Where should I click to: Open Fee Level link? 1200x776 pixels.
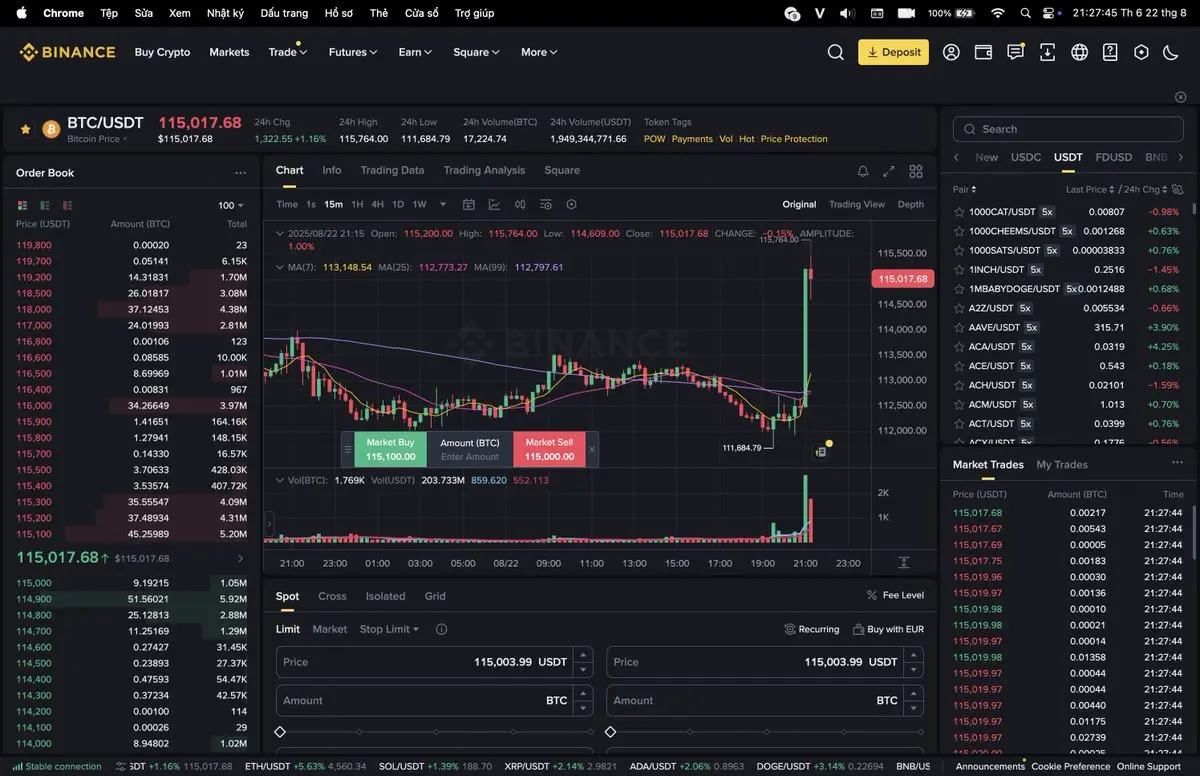tap(895, 595)
